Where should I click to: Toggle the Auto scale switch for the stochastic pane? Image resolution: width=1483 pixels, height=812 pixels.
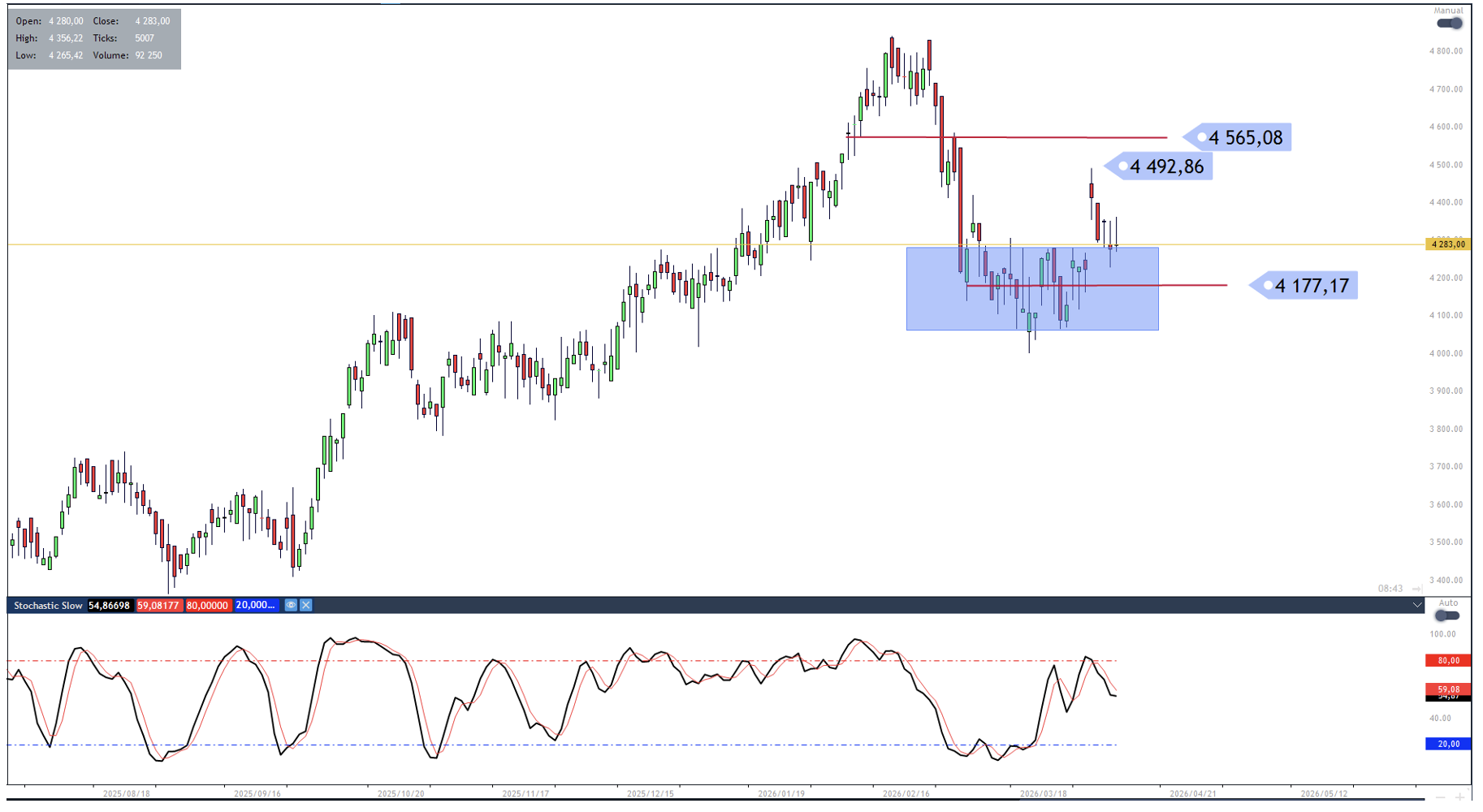coord(1448,615)
